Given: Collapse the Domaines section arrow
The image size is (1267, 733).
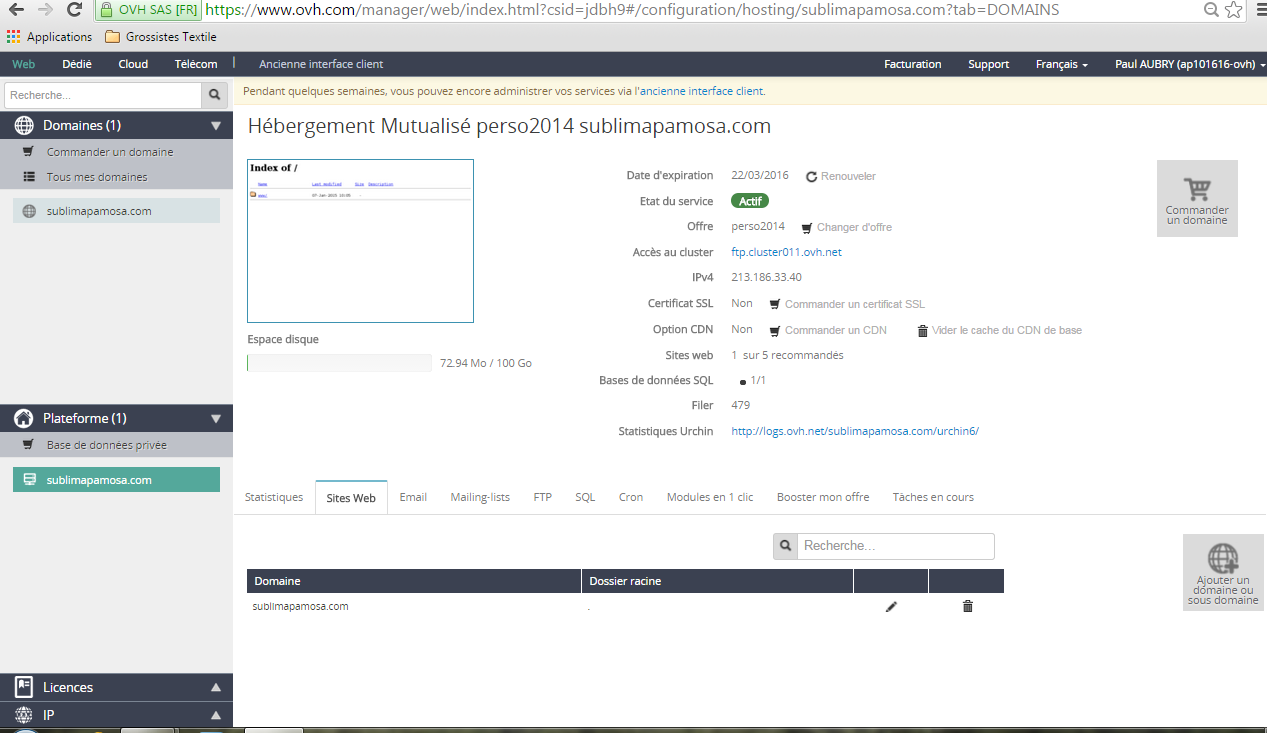Looking at the screenshot, I should [216, 126].
